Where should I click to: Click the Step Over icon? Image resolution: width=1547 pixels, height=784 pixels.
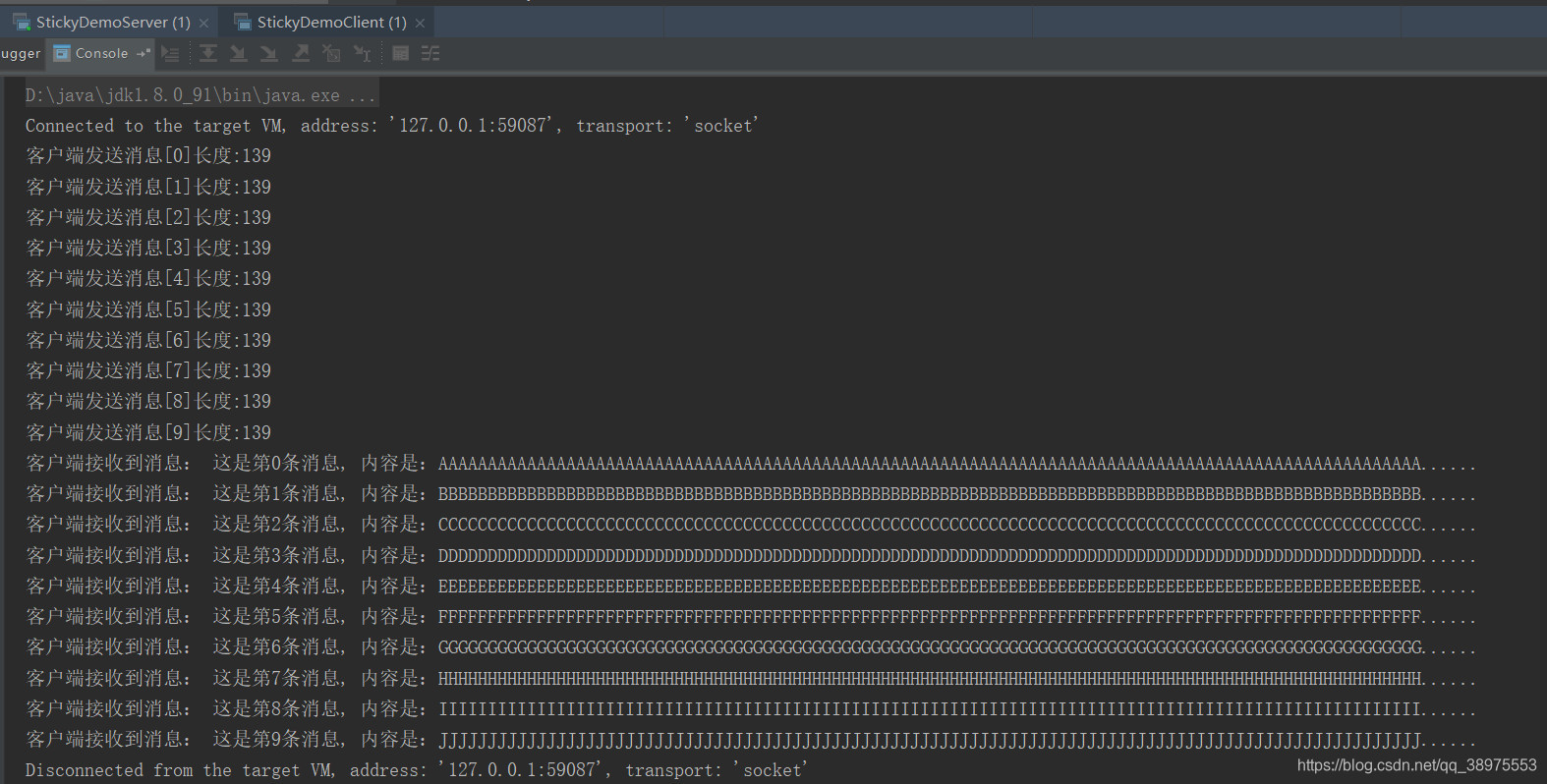[208, 53]
